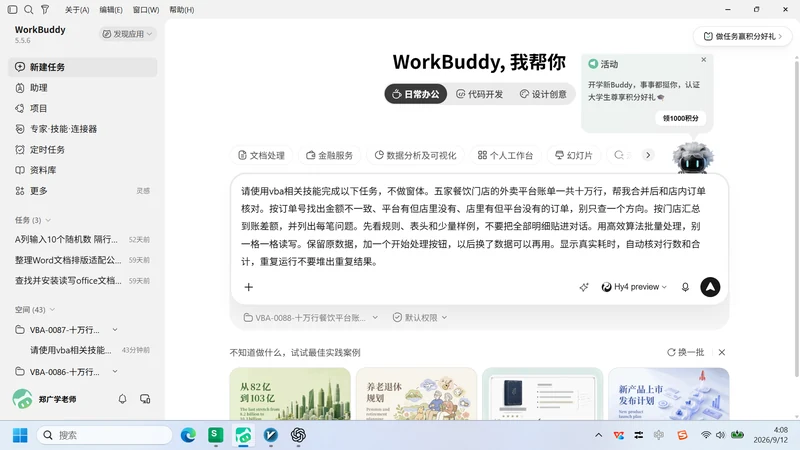Click 做任务赢积分好礼 button
Viewport: 800px width, 450px height.
pyautogui.click(x=742, y=36)
